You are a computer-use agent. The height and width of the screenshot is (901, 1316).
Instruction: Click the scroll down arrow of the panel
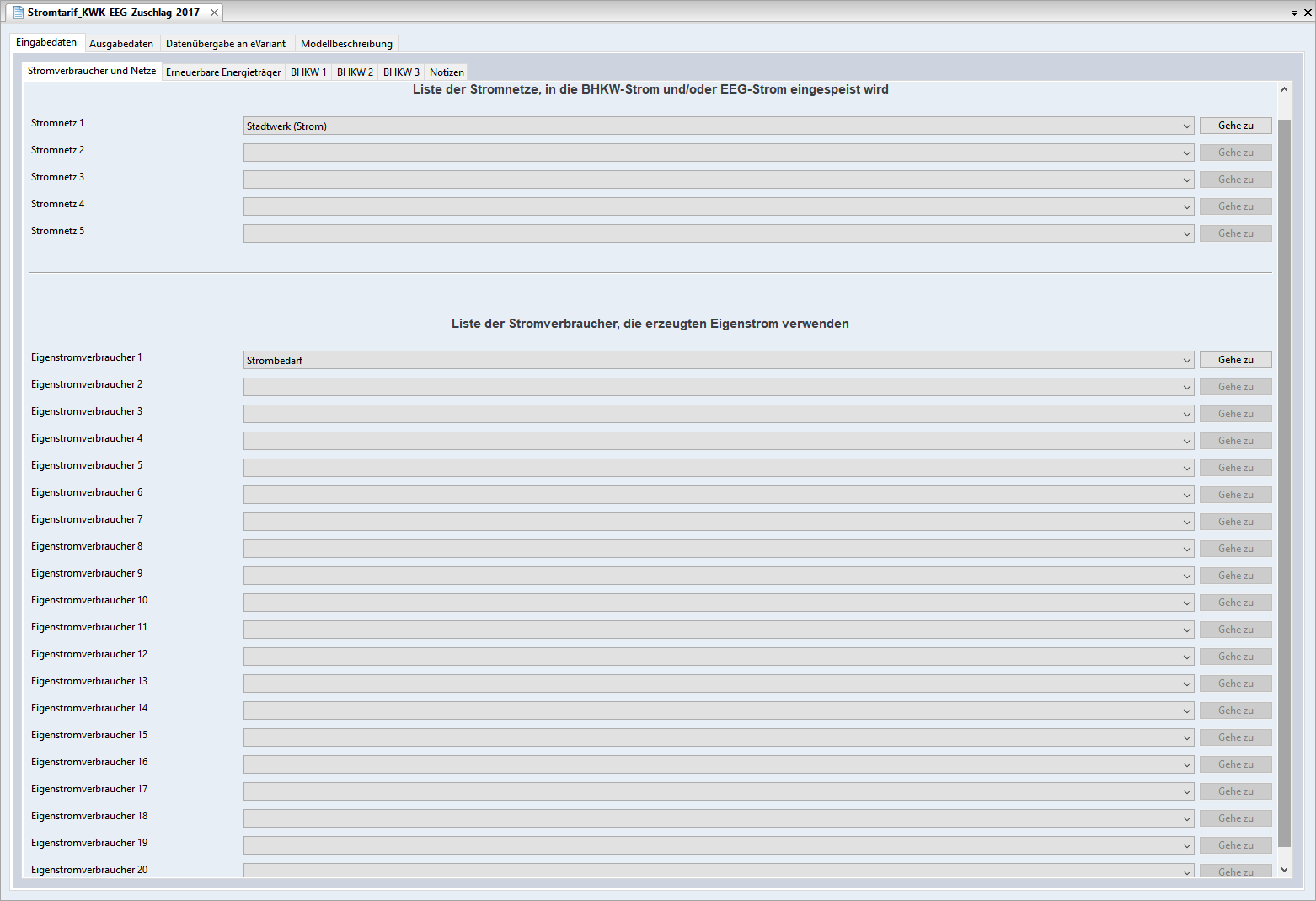[1284, 869]
